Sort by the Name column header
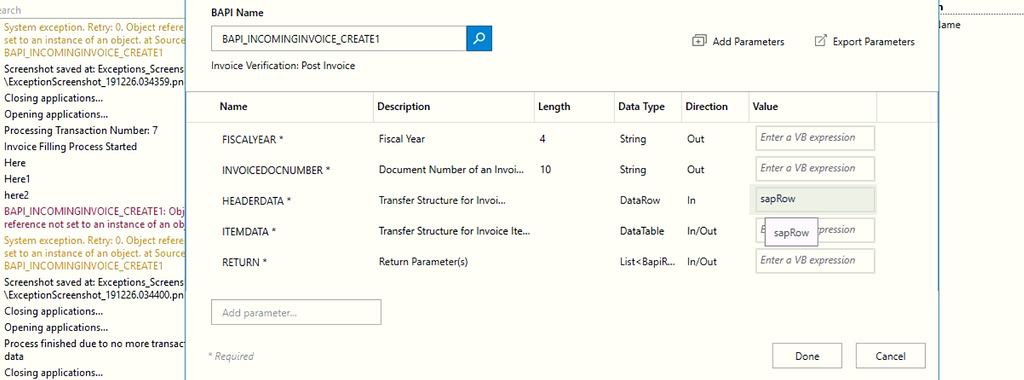The height and width of the screenshot is (380, 1024). pos(233,106)
